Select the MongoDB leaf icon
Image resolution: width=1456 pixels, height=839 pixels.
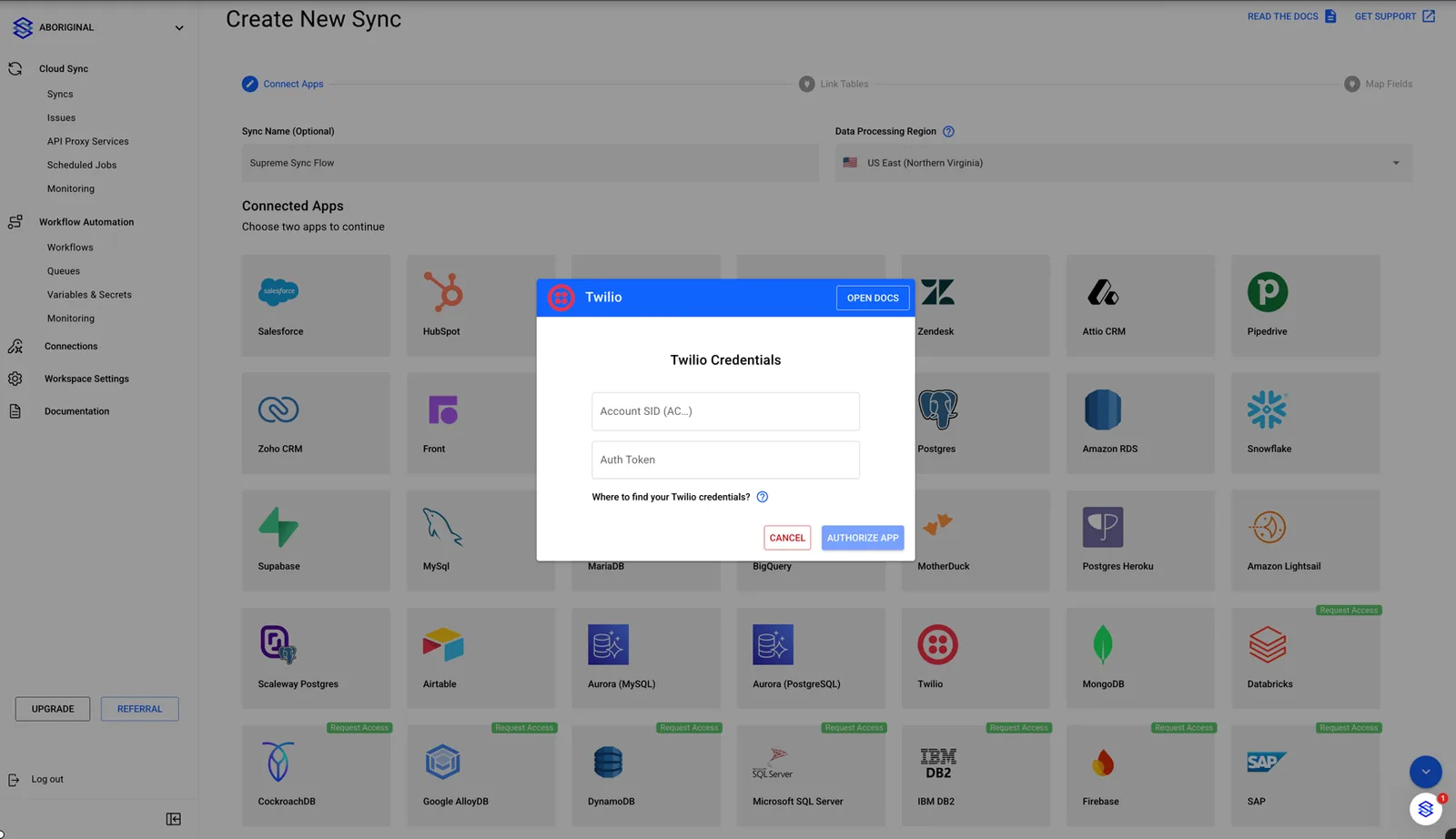pos(1103,644)
